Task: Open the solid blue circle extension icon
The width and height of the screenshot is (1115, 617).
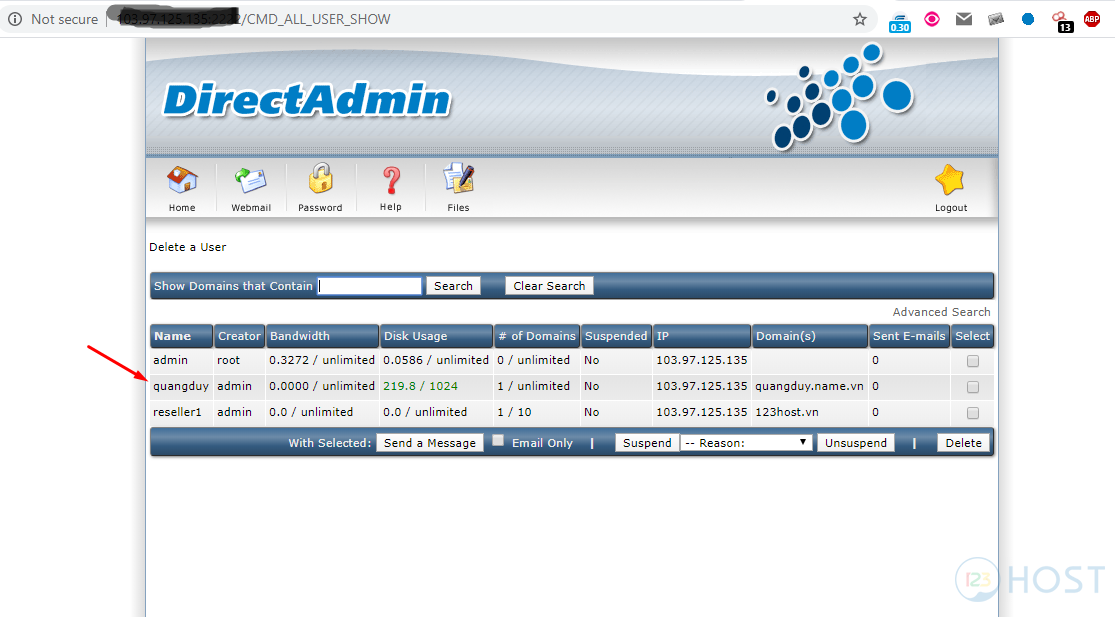Action: (x=1028, y=19)
